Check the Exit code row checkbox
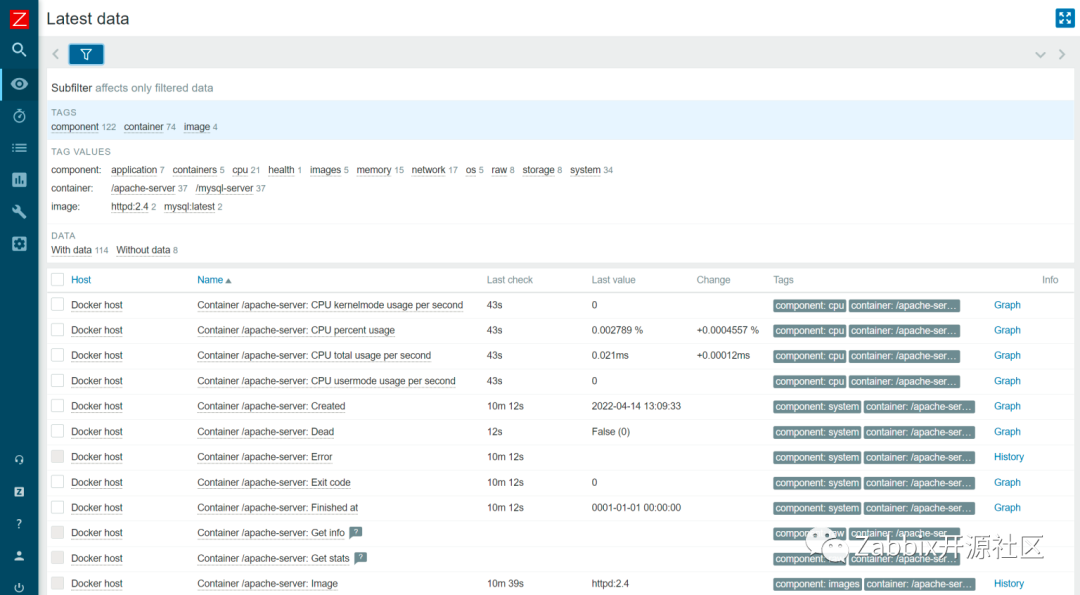 (x=58, y=482)
